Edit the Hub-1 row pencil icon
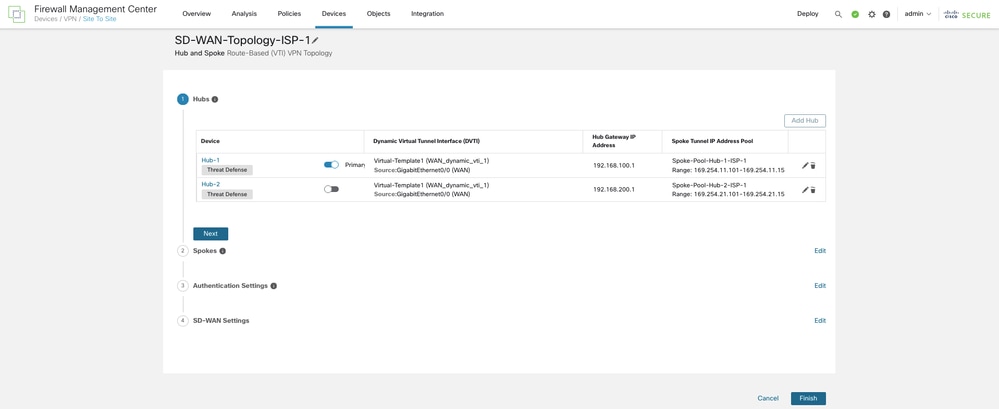 pos(805,165)
